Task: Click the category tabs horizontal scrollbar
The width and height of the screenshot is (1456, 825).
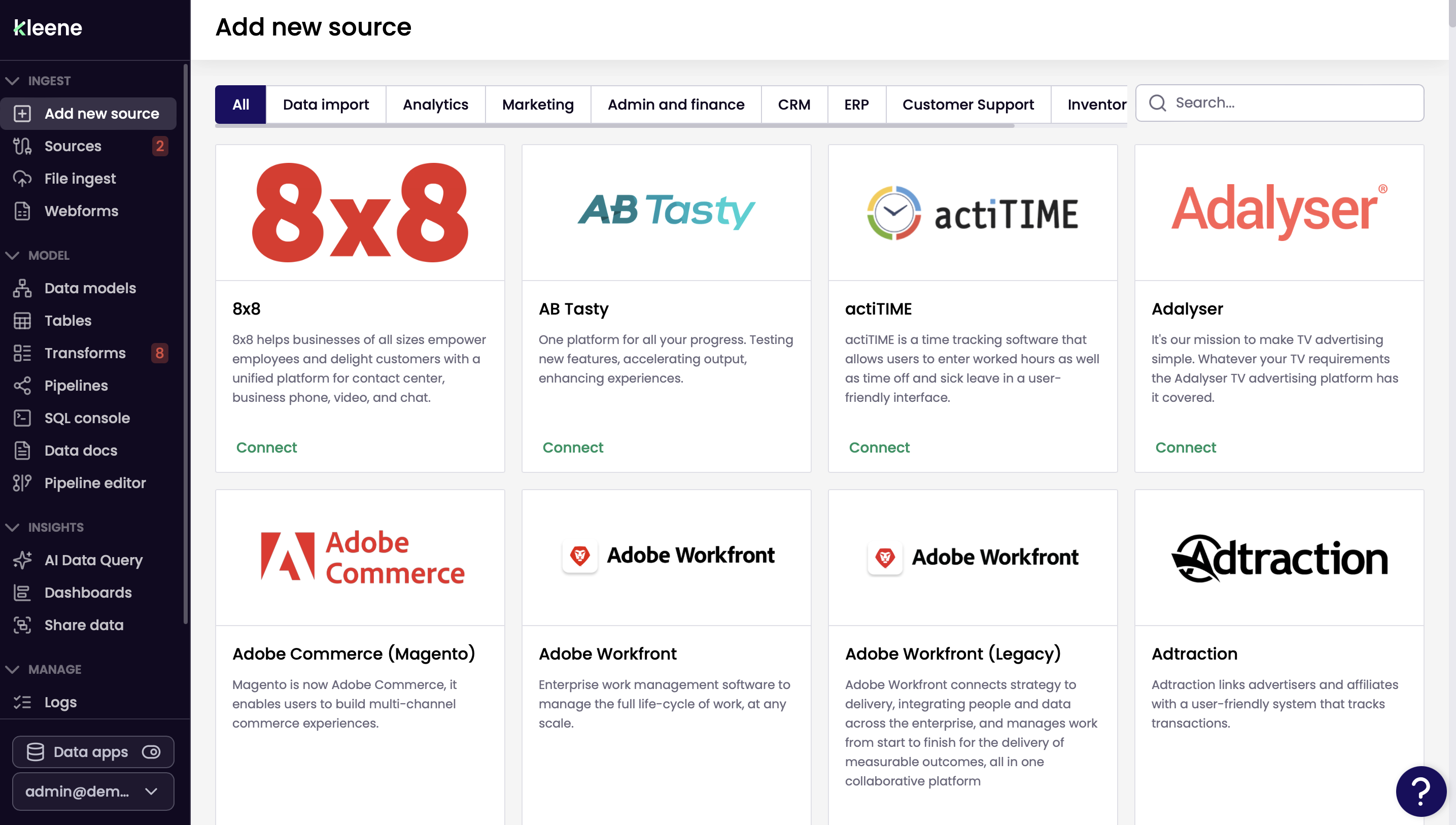Action: [x=615, y=126]
